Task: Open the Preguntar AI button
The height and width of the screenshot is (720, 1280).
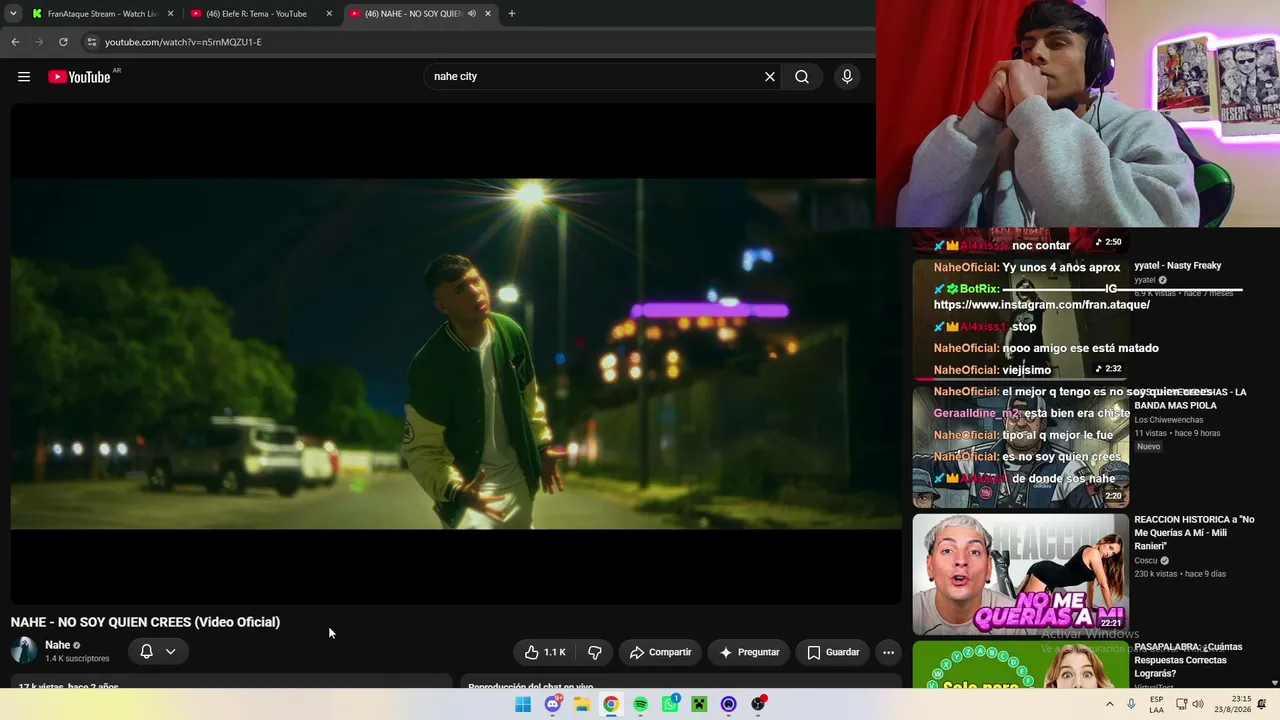Action: 749,652
